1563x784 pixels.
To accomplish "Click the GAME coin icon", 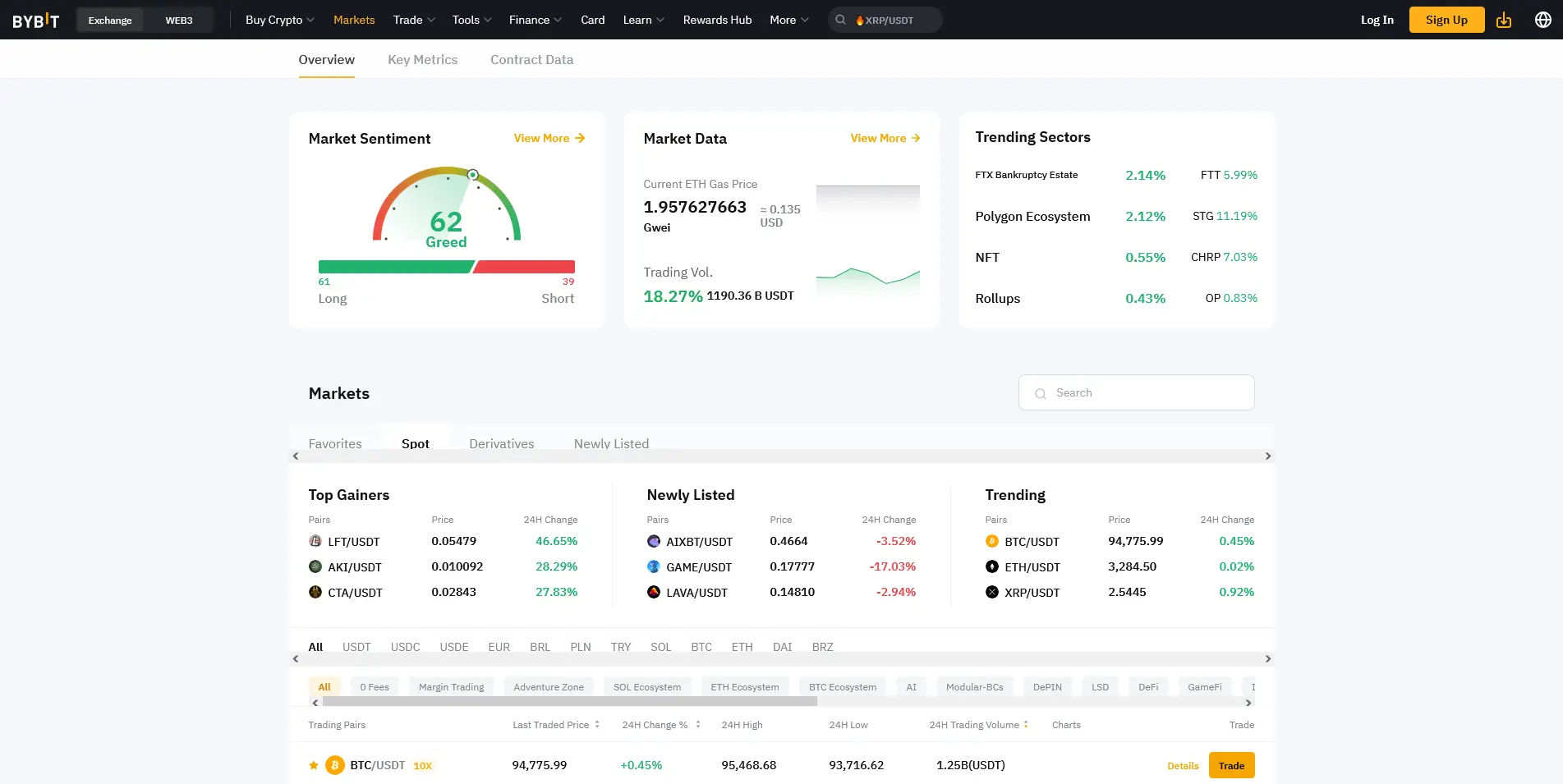I will pos(654,566).
